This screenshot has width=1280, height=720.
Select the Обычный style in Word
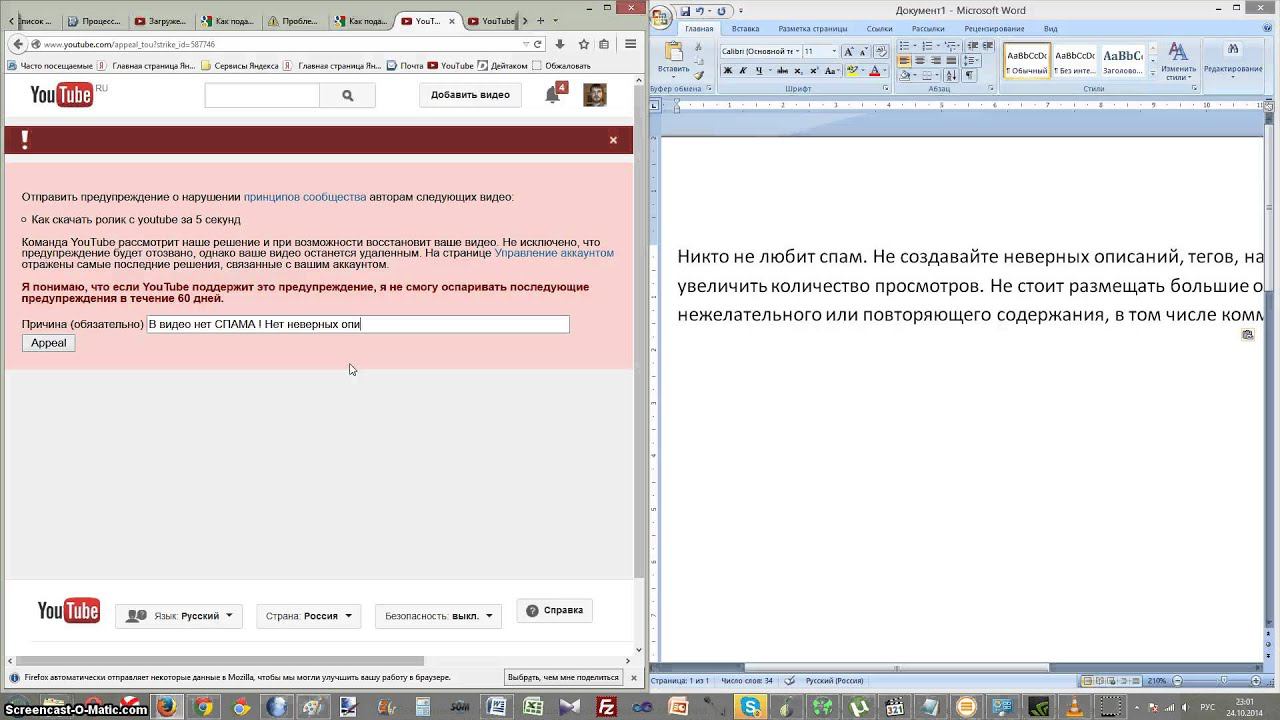1027,60
